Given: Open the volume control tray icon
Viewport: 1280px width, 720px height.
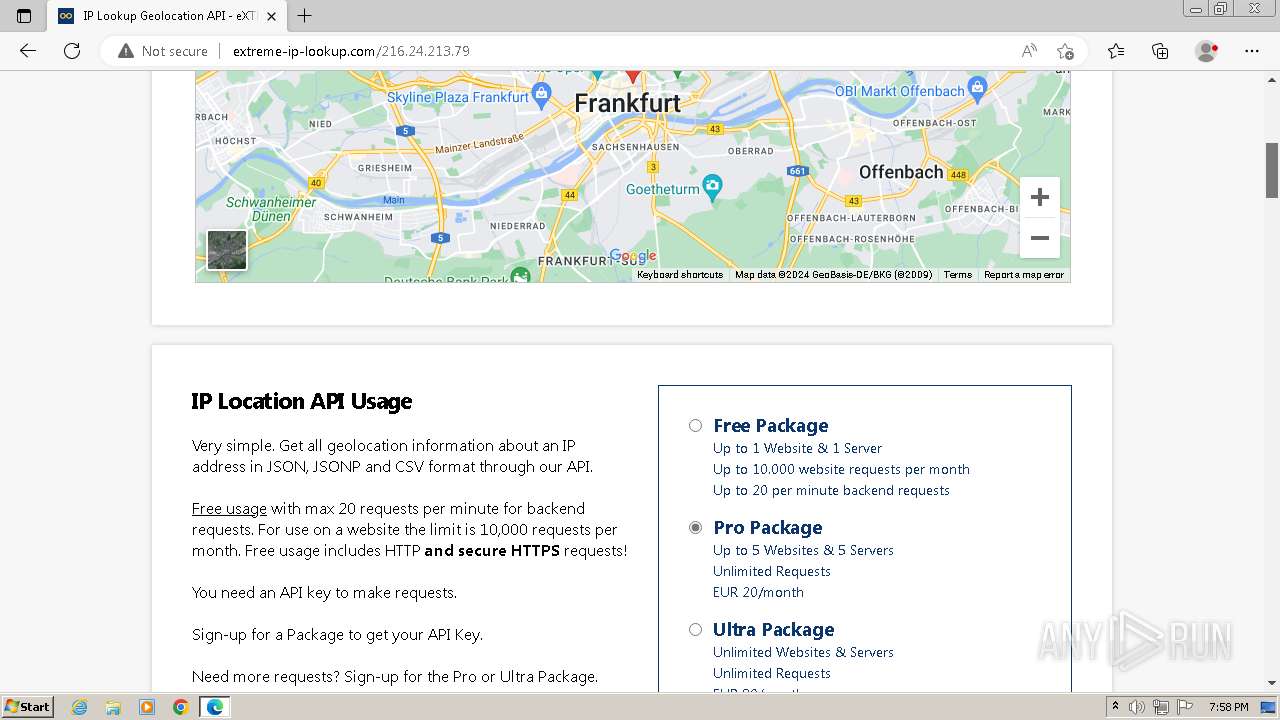Looking at the screenshot, I should (1138, 707).
